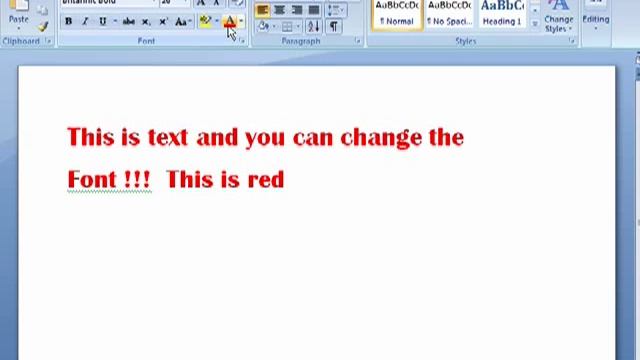640x360 pixels.
Task: Select the Format Painter brush icon
Action: click(42, 27)
